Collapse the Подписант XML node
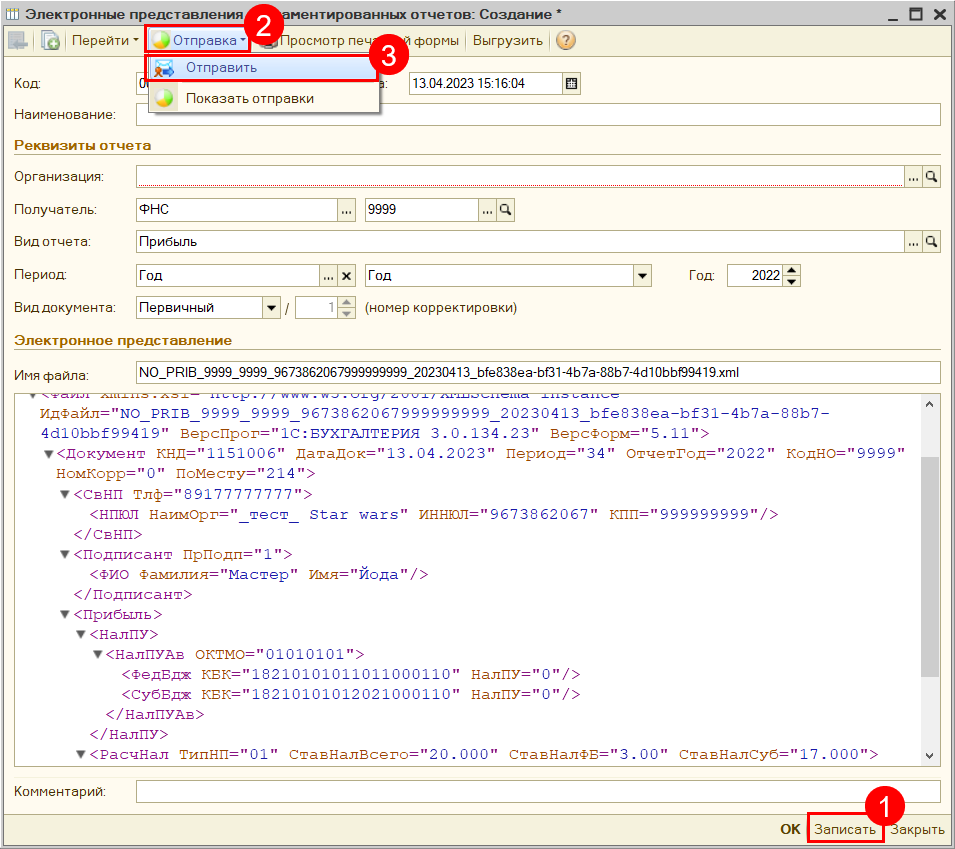The height and width of the screenshot is (849, 955). [x=64, y=554]
